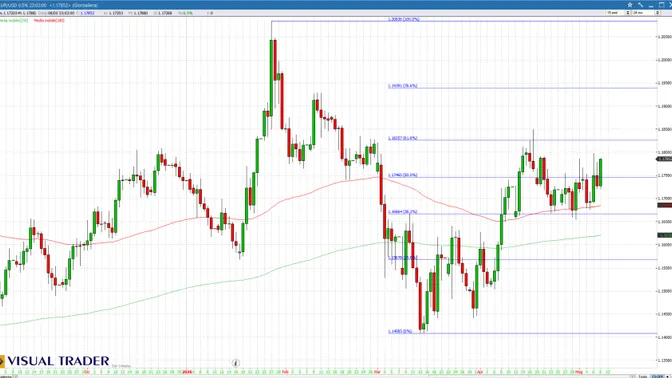Click the green moving average value tag on axis
Image resolution: width=672 pixels, height=378 pixels.
(x=664, y=235)
